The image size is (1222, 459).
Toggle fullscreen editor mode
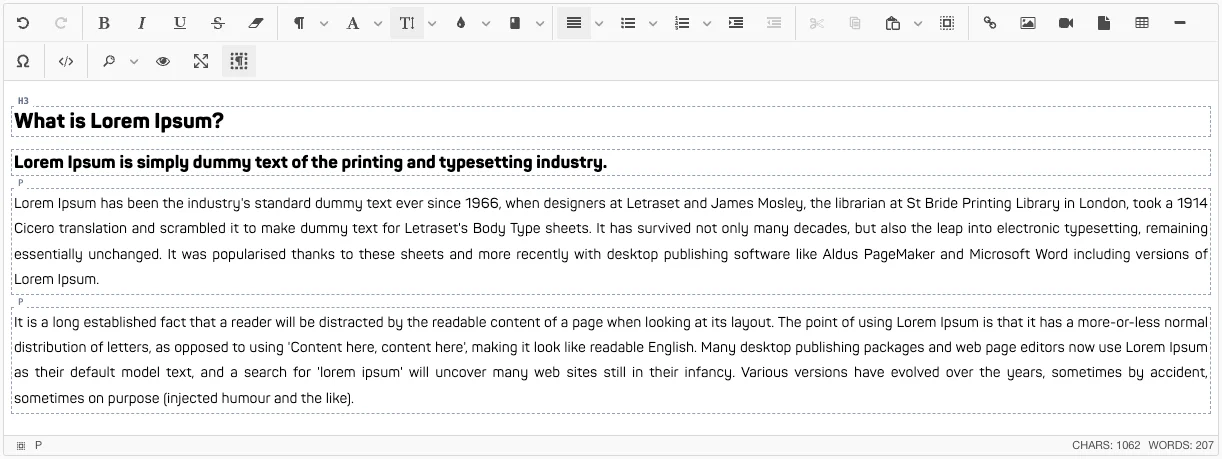[201, 61]
